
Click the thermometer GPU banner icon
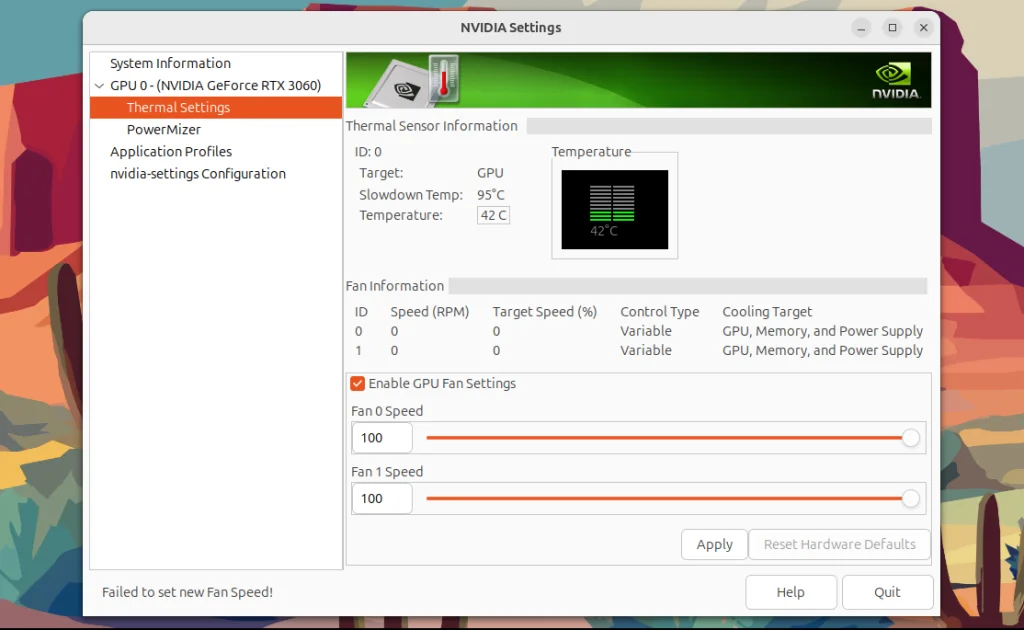coord(444,79)
